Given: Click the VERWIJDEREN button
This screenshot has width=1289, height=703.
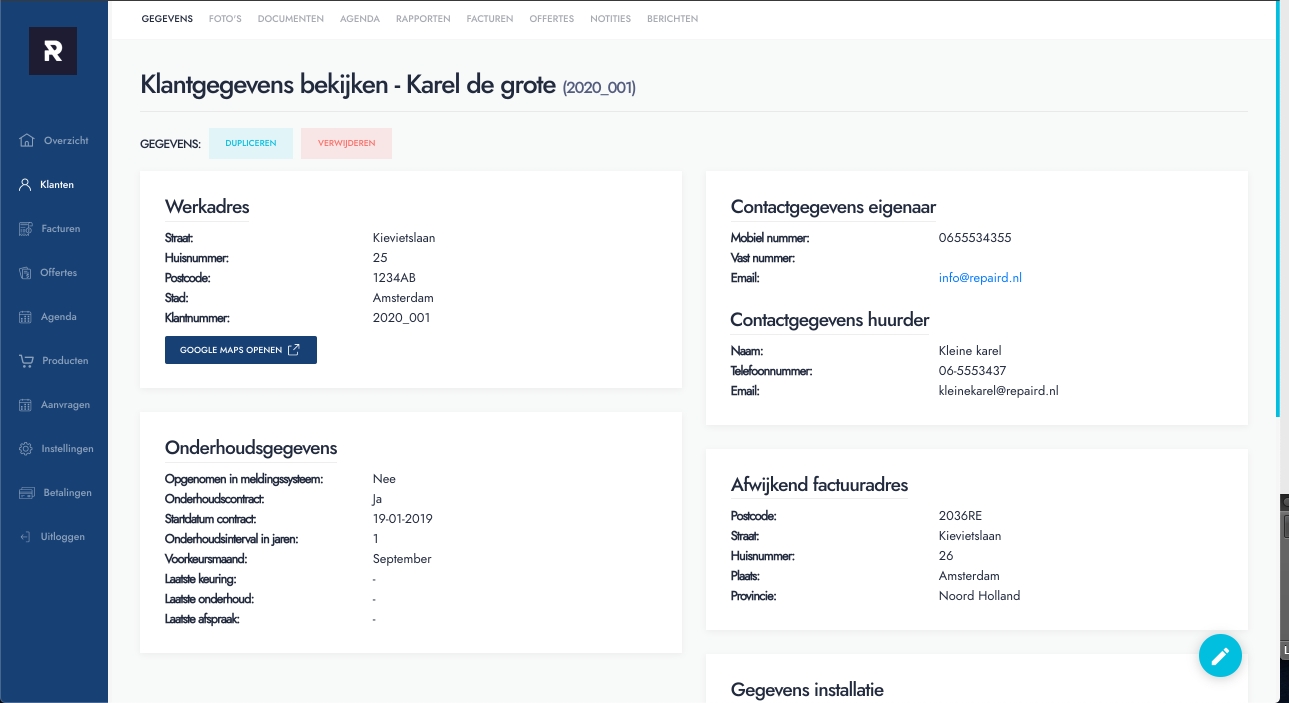Looking at the screenshot, I should point(346,143).
